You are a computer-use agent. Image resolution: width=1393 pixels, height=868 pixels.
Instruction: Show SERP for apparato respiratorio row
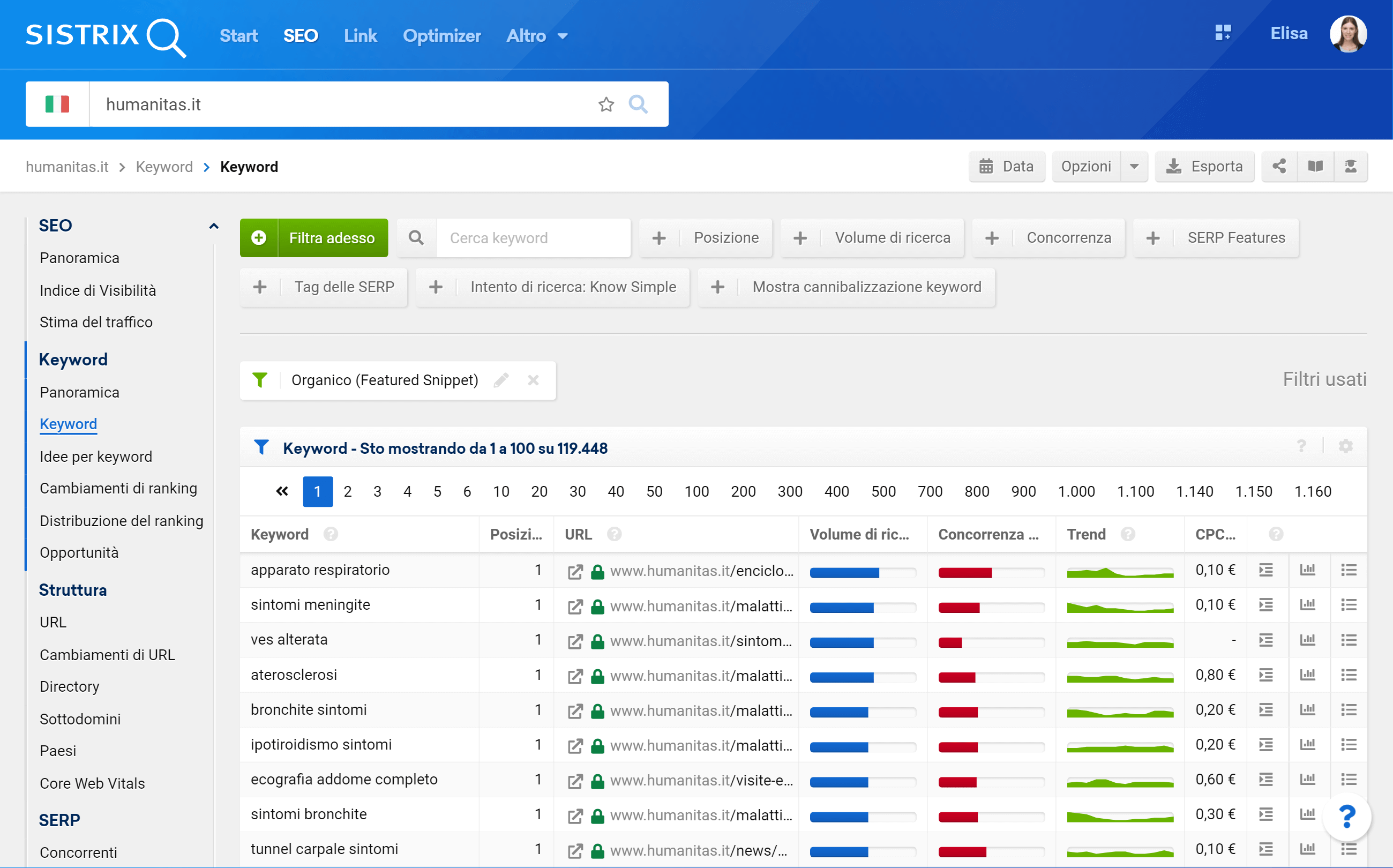click(1265, 570)
